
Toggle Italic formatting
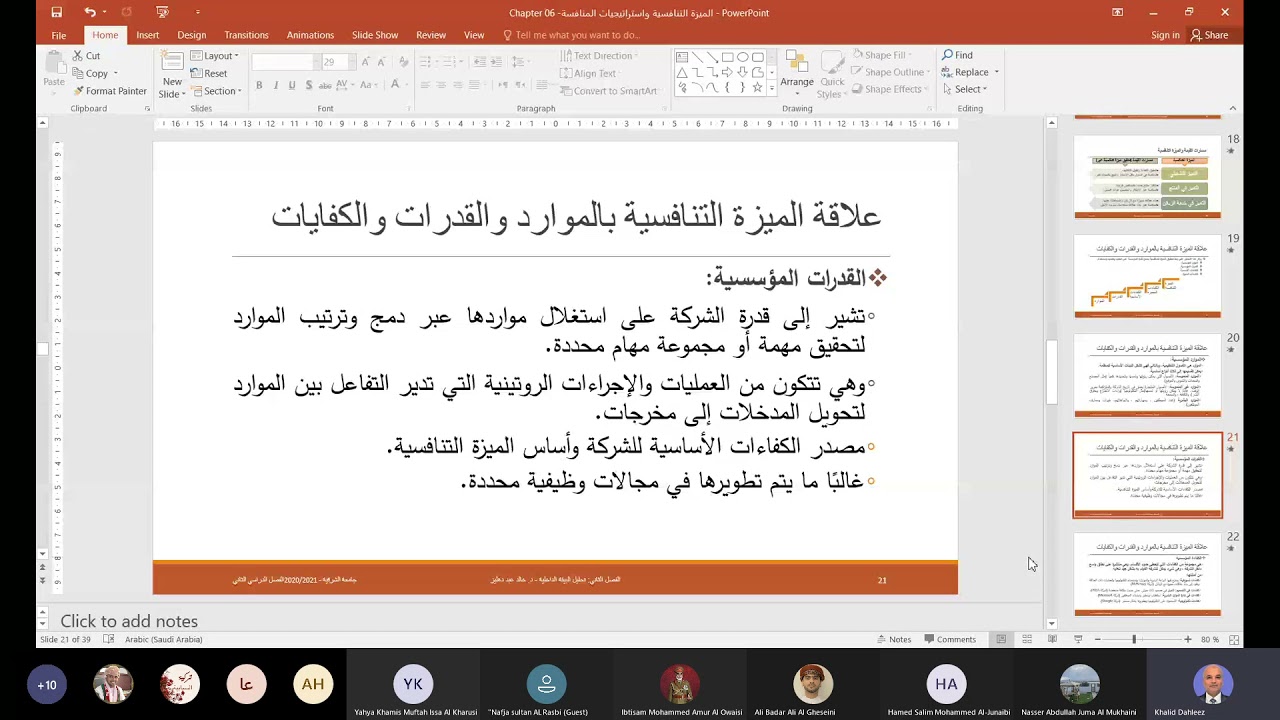[275, 85]
